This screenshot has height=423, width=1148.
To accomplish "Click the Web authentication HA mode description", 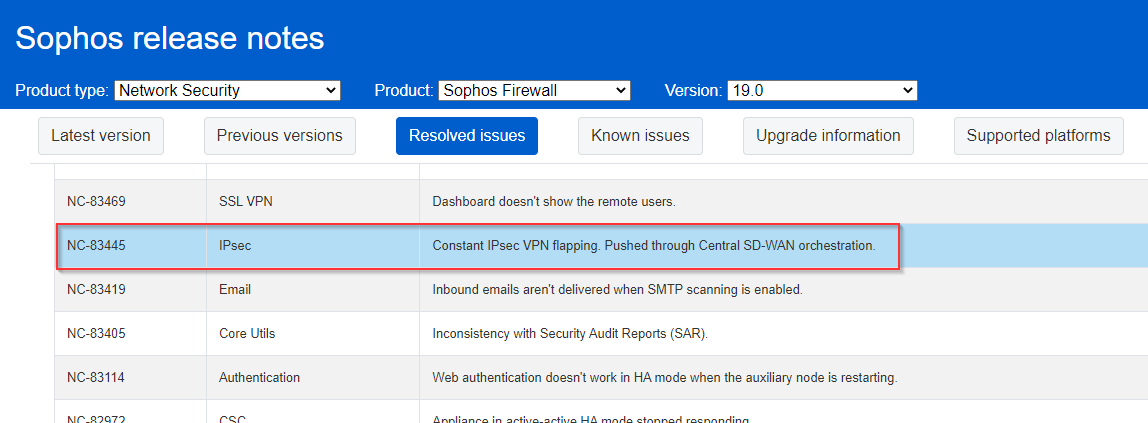I will coord(665,378).
